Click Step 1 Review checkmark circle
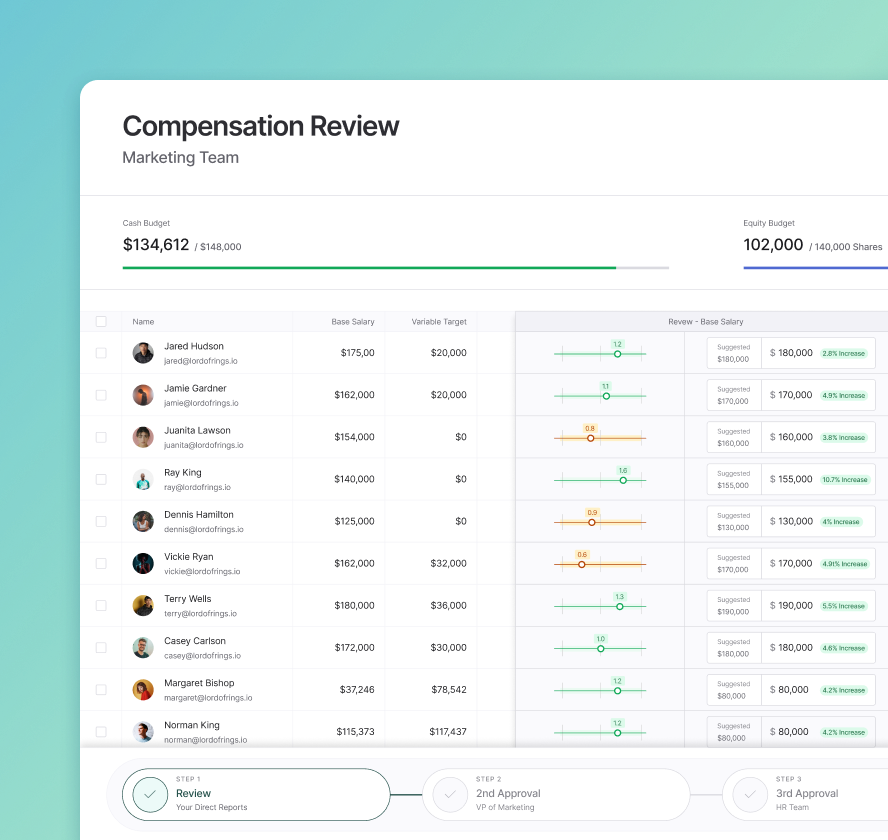888x840 pixels. [x=150, y=794]
